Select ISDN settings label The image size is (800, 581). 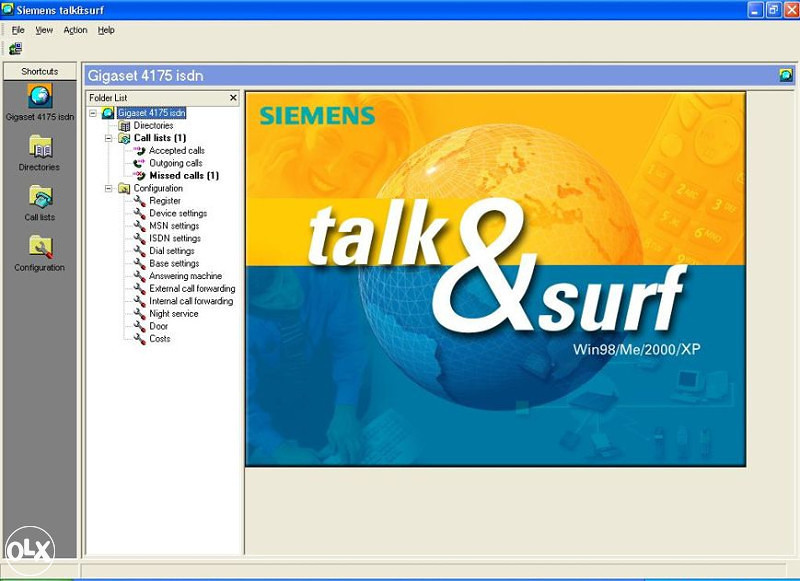174,238
